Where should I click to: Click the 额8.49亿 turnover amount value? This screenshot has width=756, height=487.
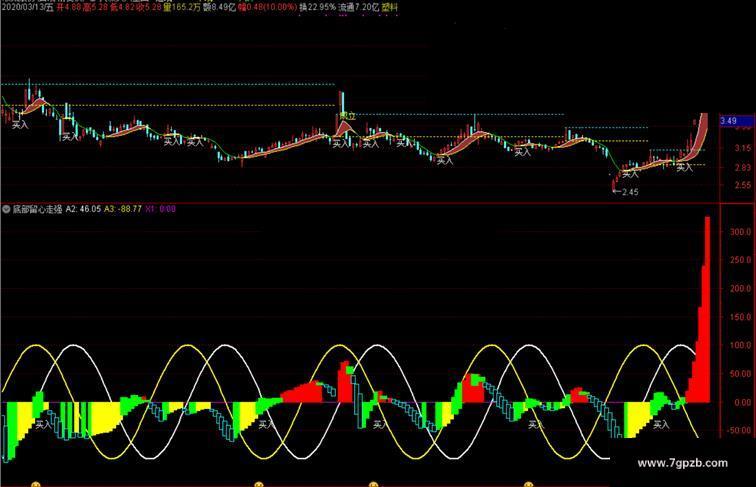pyautogui.click(x=219, y=7)
